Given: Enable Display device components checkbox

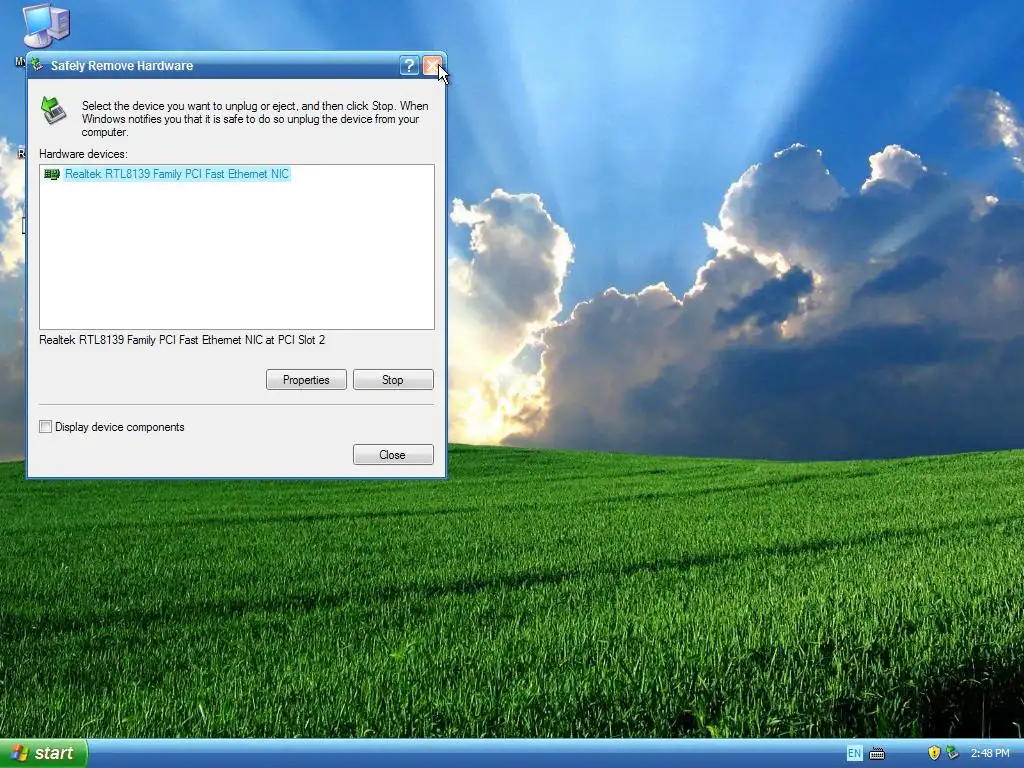Looking at the screenshot, I should (x=45, y=426).
